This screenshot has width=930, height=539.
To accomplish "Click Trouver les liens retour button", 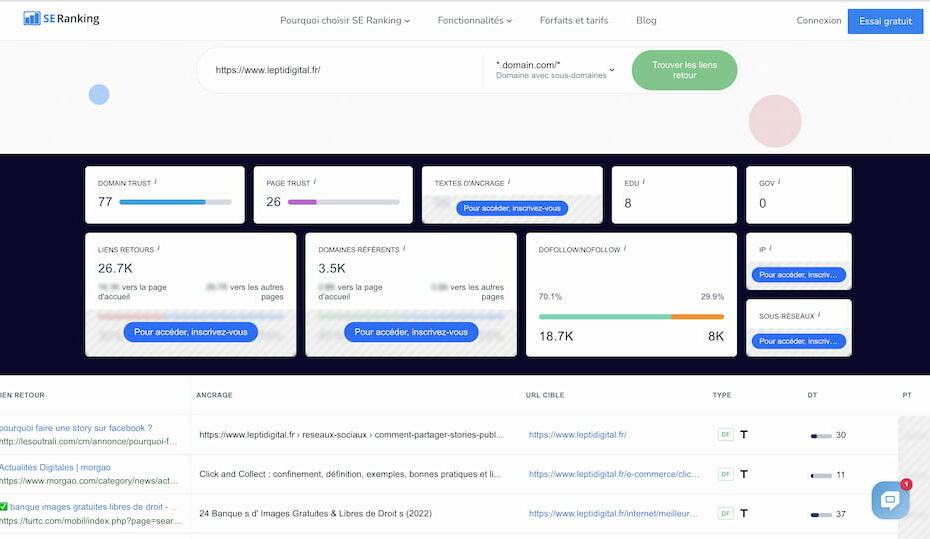I will coord(684,70).
